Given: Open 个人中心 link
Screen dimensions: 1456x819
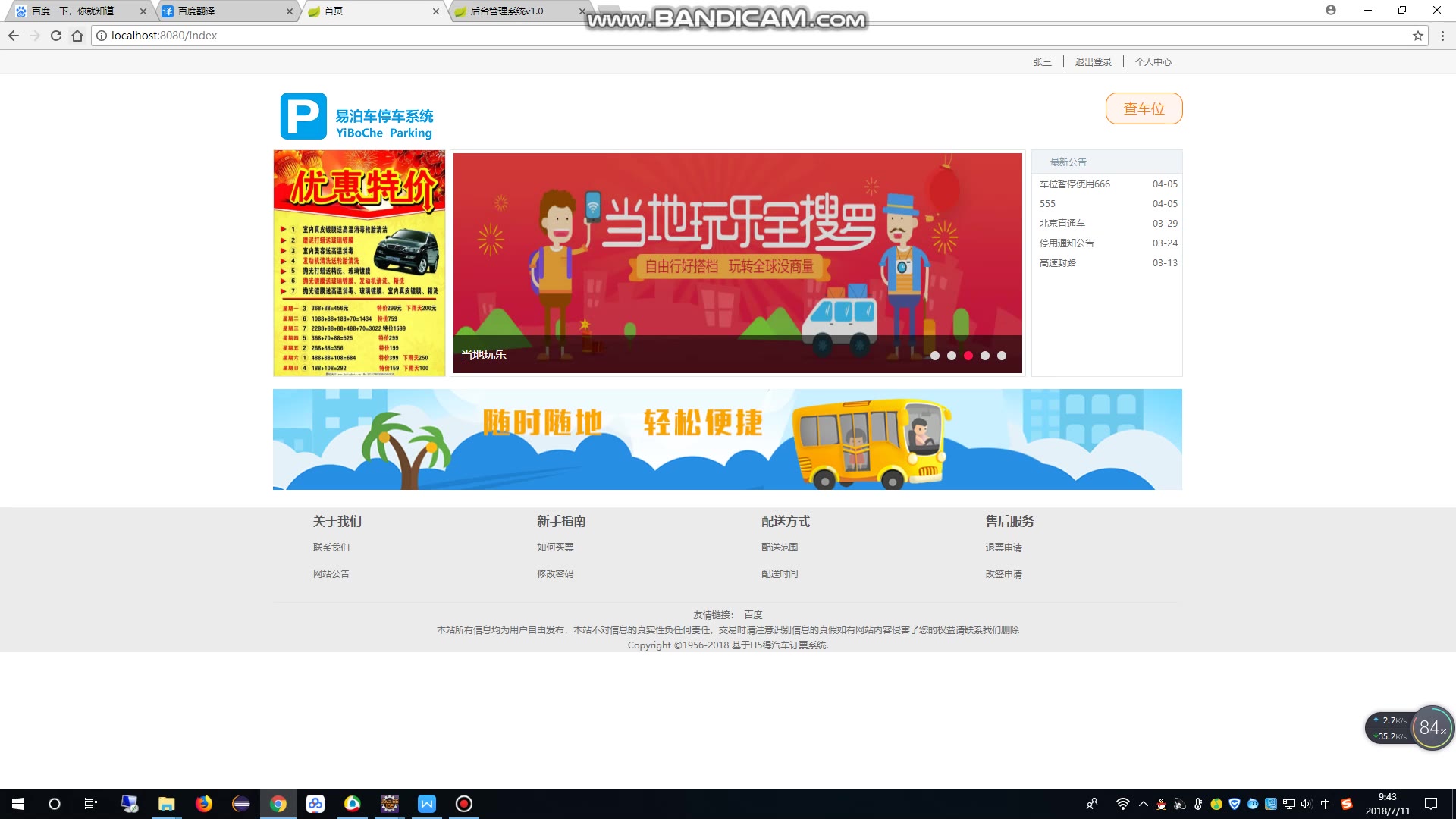Looking at the screenshot, I should pyautogui.click(x=1153, y=62).
